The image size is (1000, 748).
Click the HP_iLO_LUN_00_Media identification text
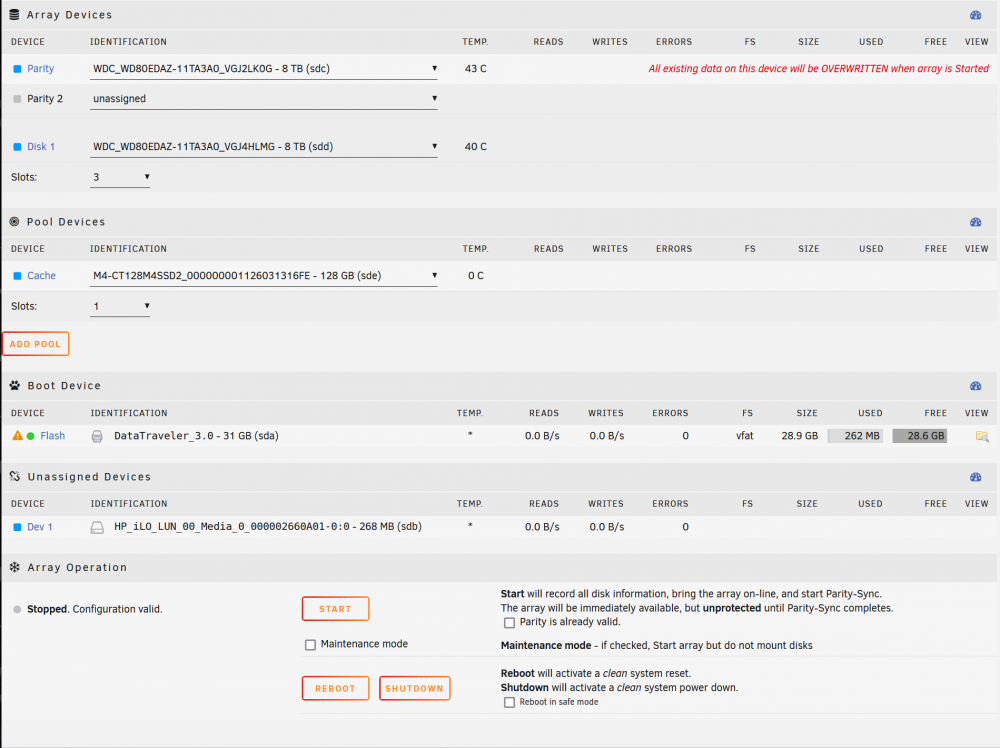268,527
